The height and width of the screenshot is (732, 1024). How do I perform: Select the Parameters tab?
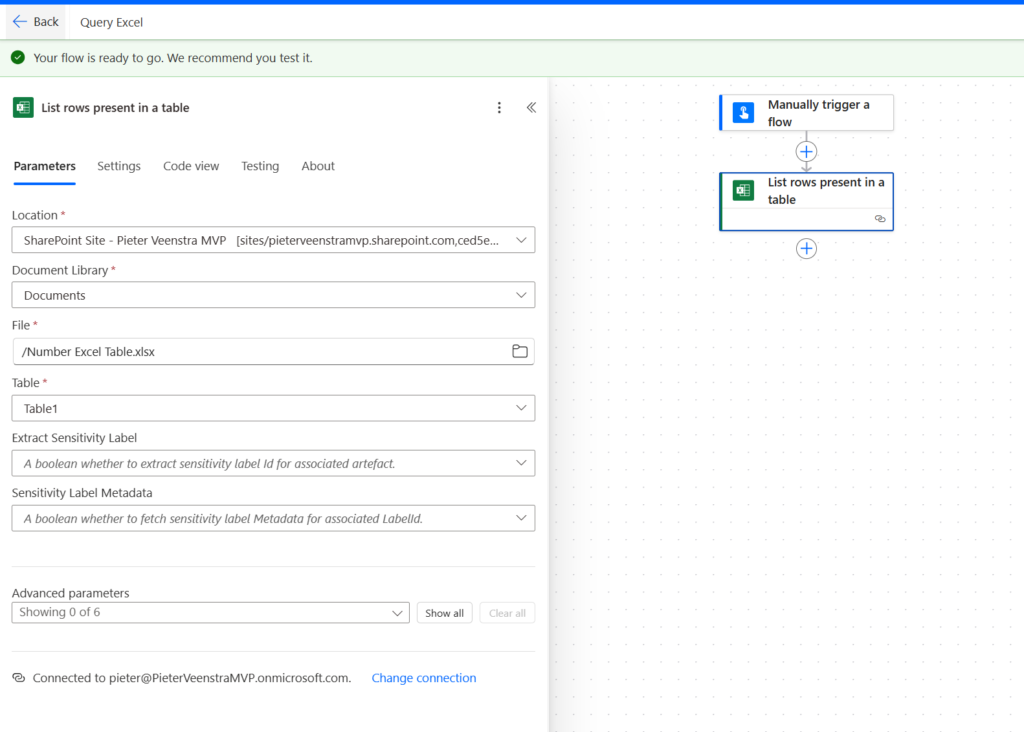tap(44, 166)
